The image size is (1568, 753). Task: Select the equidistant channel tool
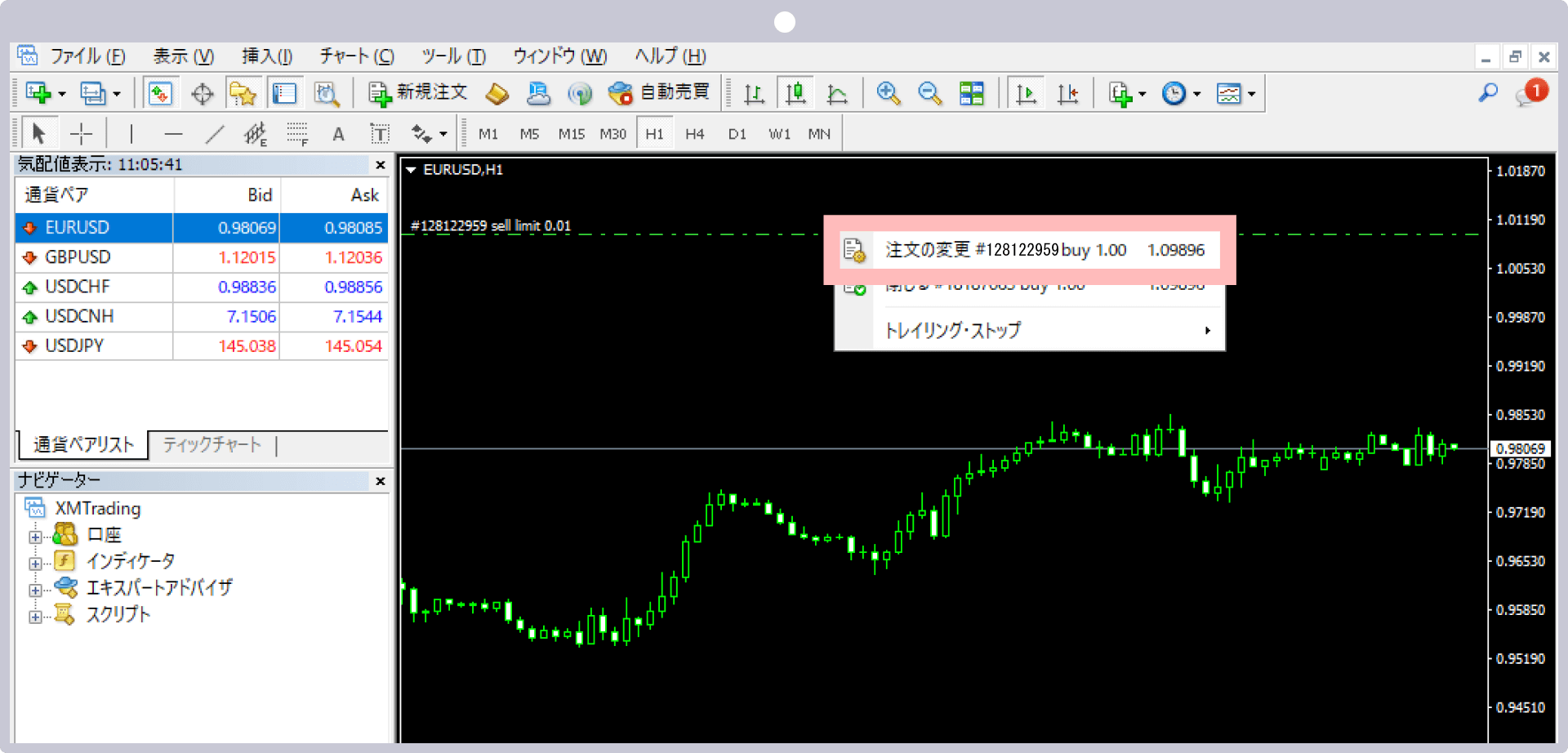tap(256, 133)
